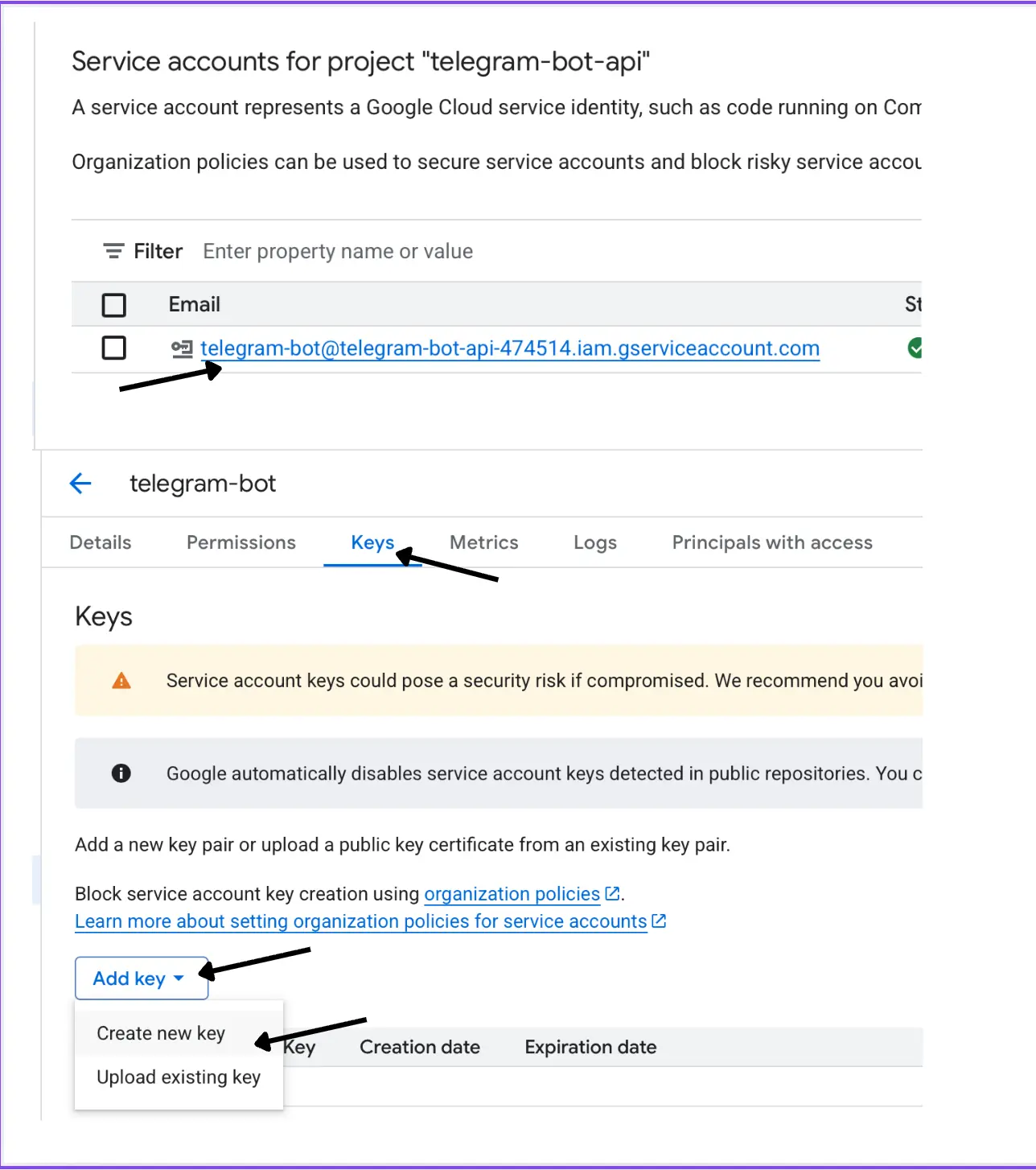Click external link icon after Learn more
1036x1170 pixels.
tap(659, 921)
